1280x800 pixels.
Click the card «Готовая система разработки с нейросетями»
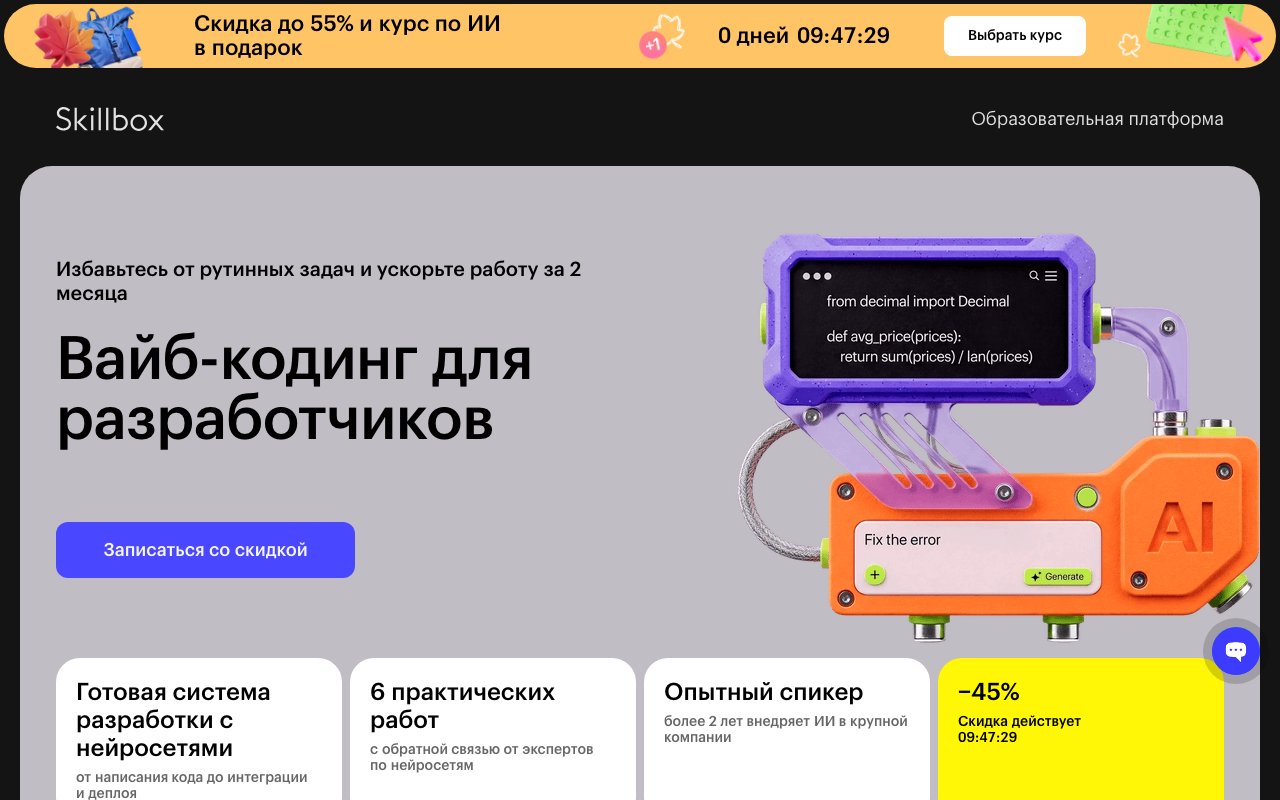(199, 729)
